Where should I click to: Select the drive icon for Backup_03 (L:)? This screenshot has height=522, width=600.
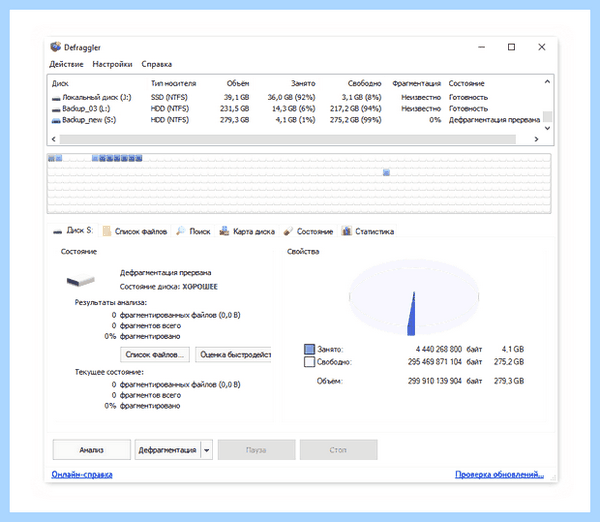click(56, 109)
